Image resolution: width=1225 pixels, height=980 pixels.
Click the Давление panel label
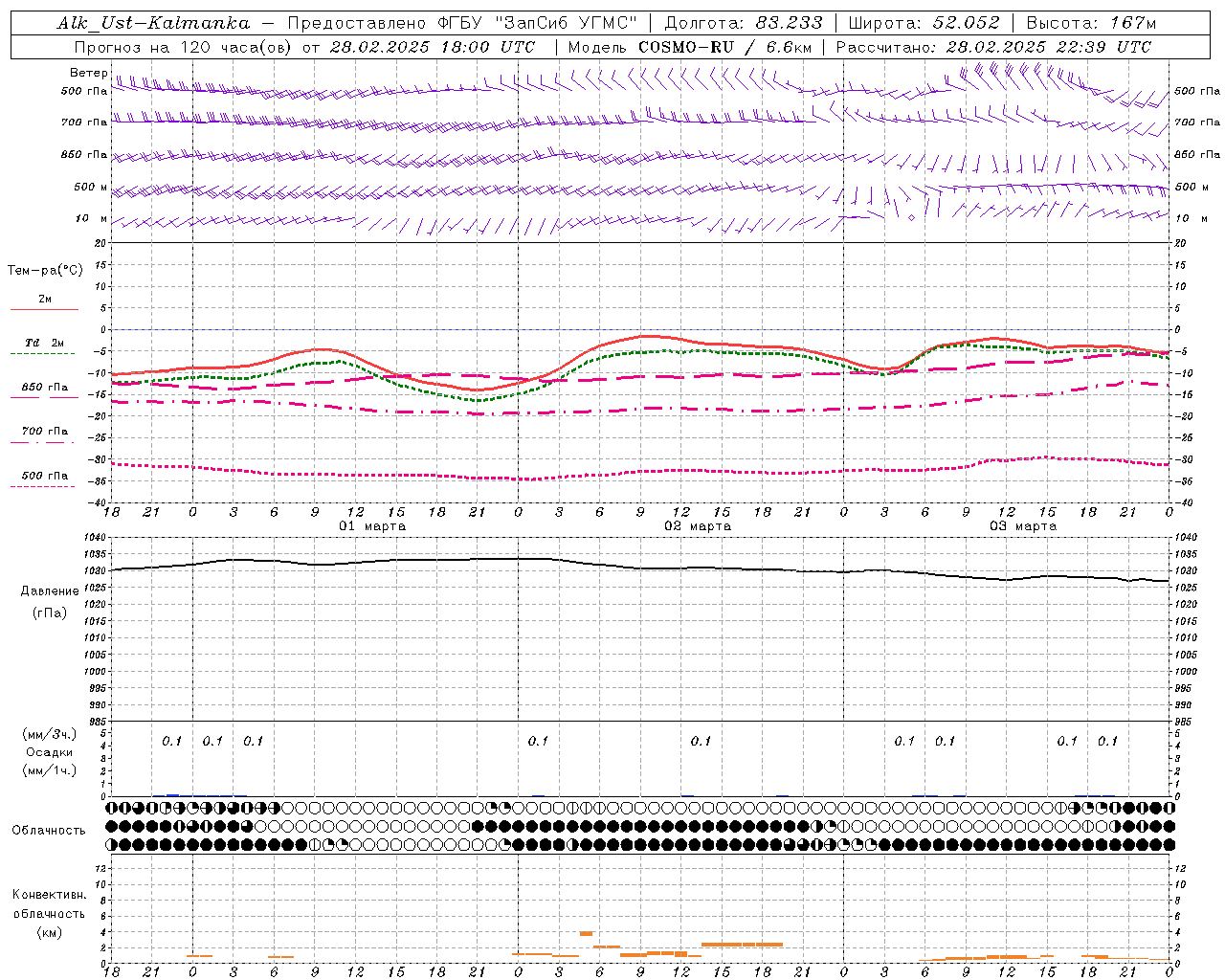coord(50,591)
